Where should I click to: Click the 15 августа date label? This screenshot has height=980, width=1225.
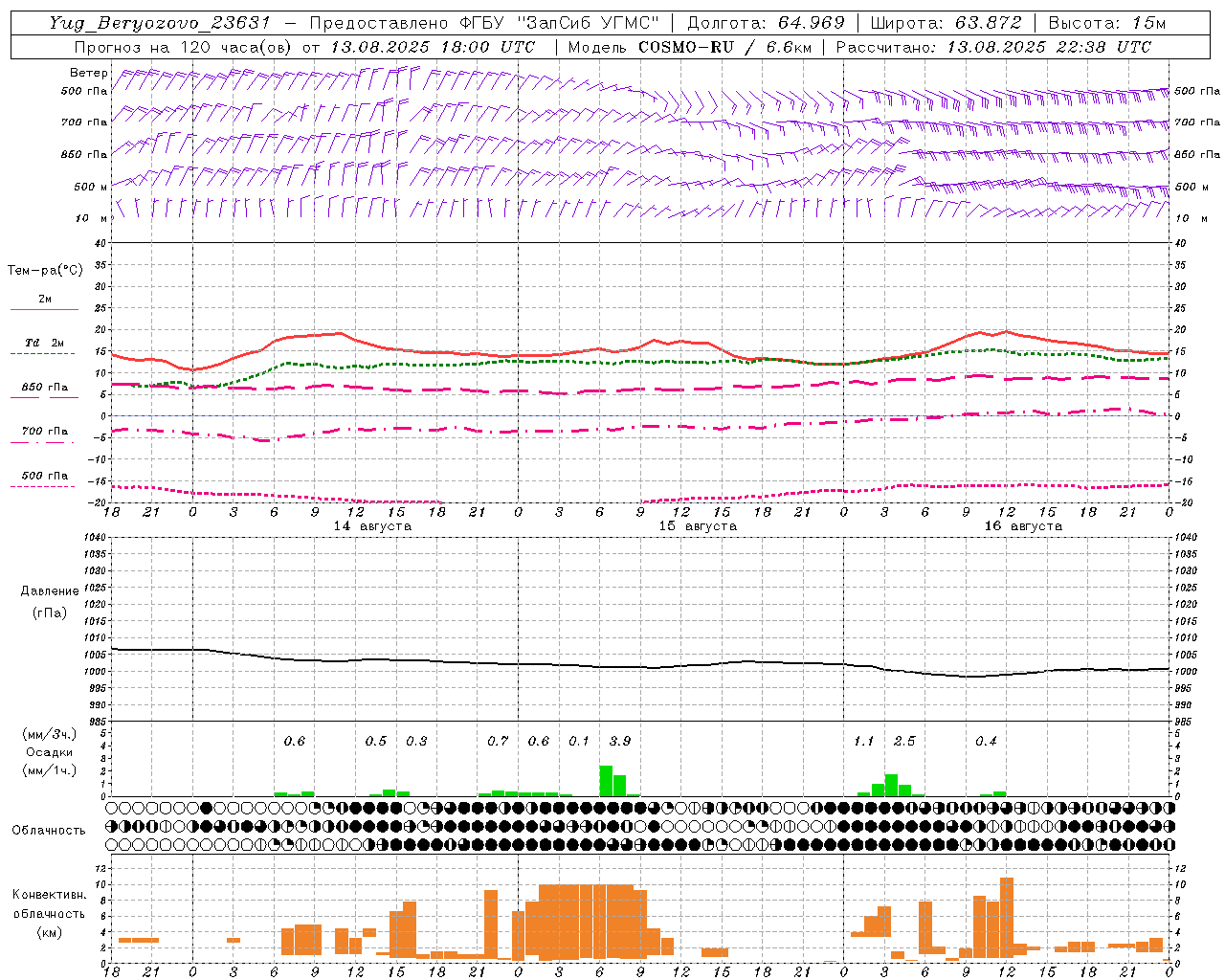(x=698, y=526)
